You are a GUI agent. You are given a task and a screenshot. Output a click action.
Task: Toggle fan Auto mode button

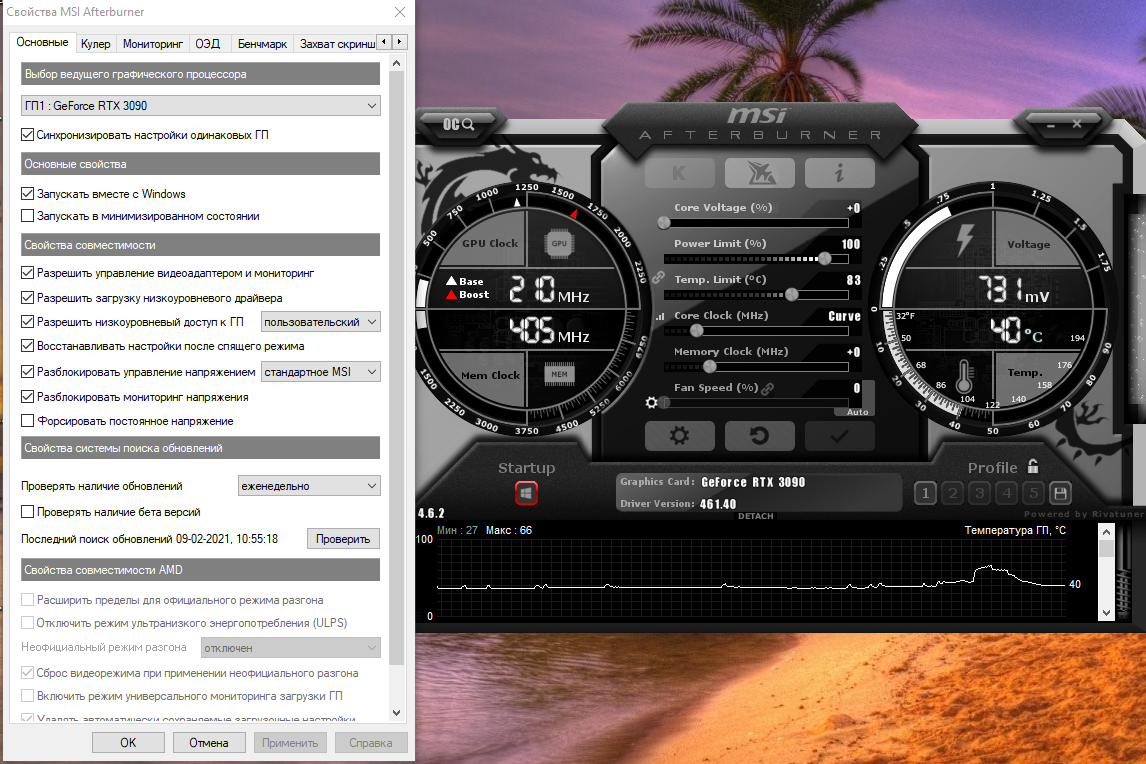[857, 412]
